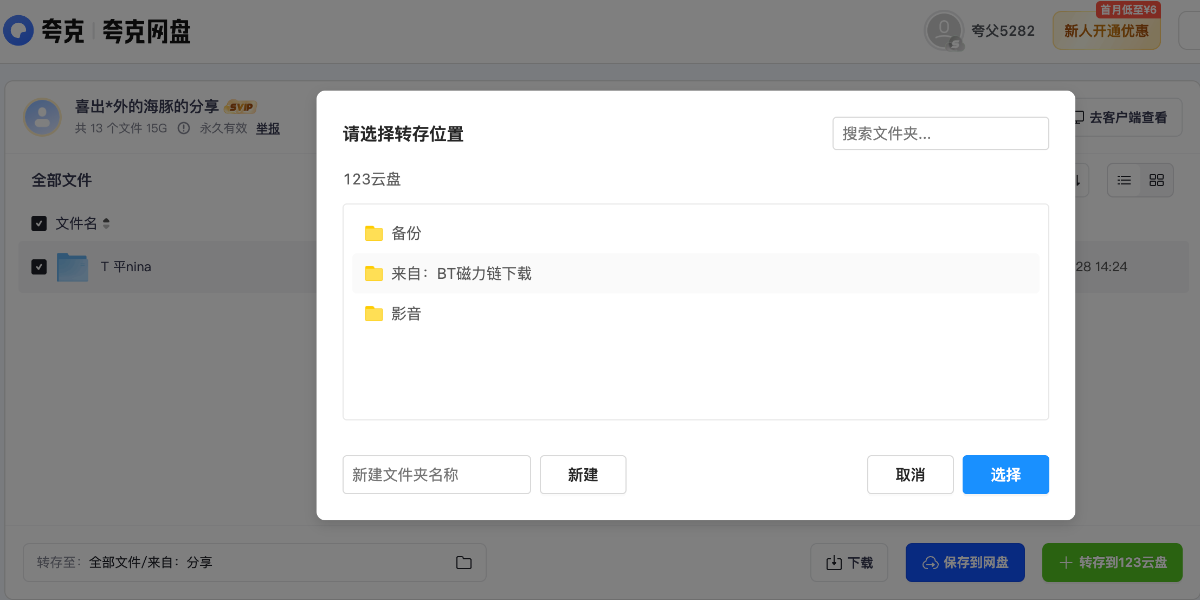The image size is (1200, 600).
Task: Switch to list view layout
Action: (1124, 179)
